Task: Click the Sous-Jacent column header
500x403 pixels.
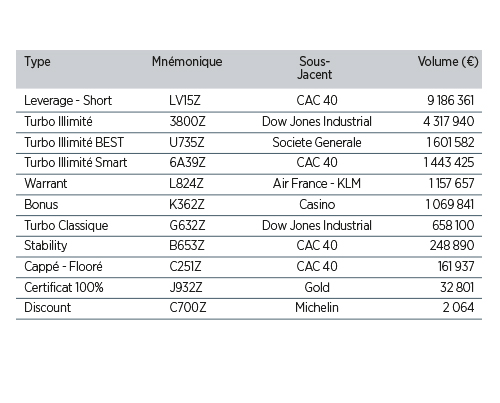Action: 315,68
